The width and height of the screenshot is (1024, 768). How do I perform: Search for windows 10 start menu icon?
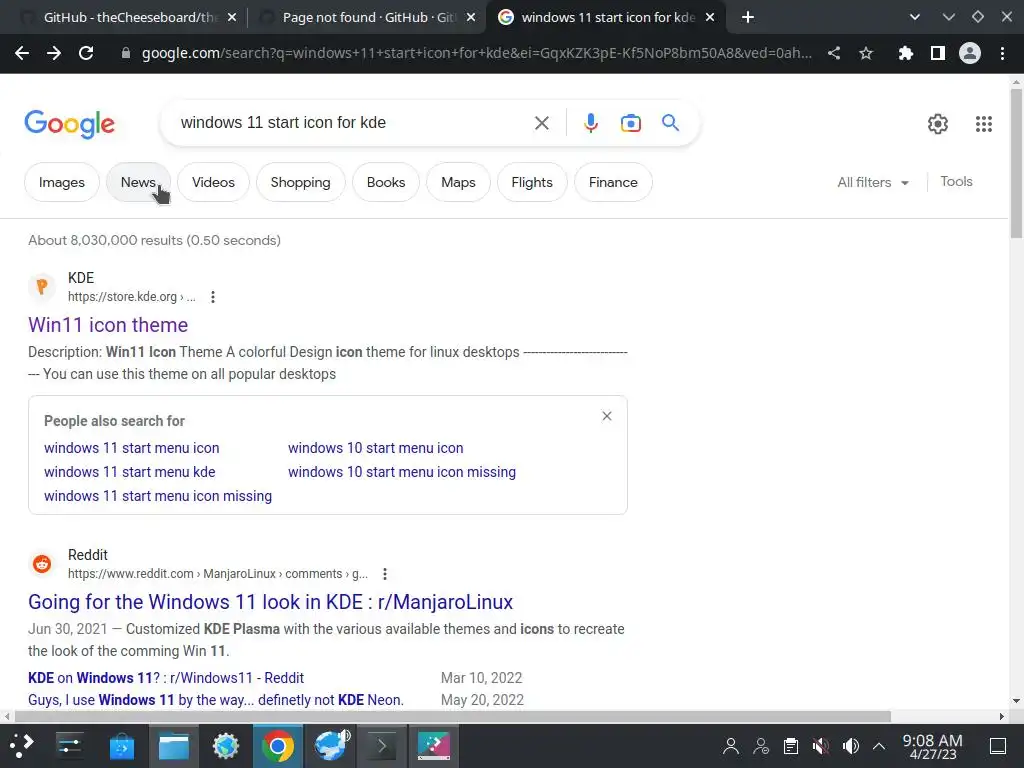click(x=376, y=448)
